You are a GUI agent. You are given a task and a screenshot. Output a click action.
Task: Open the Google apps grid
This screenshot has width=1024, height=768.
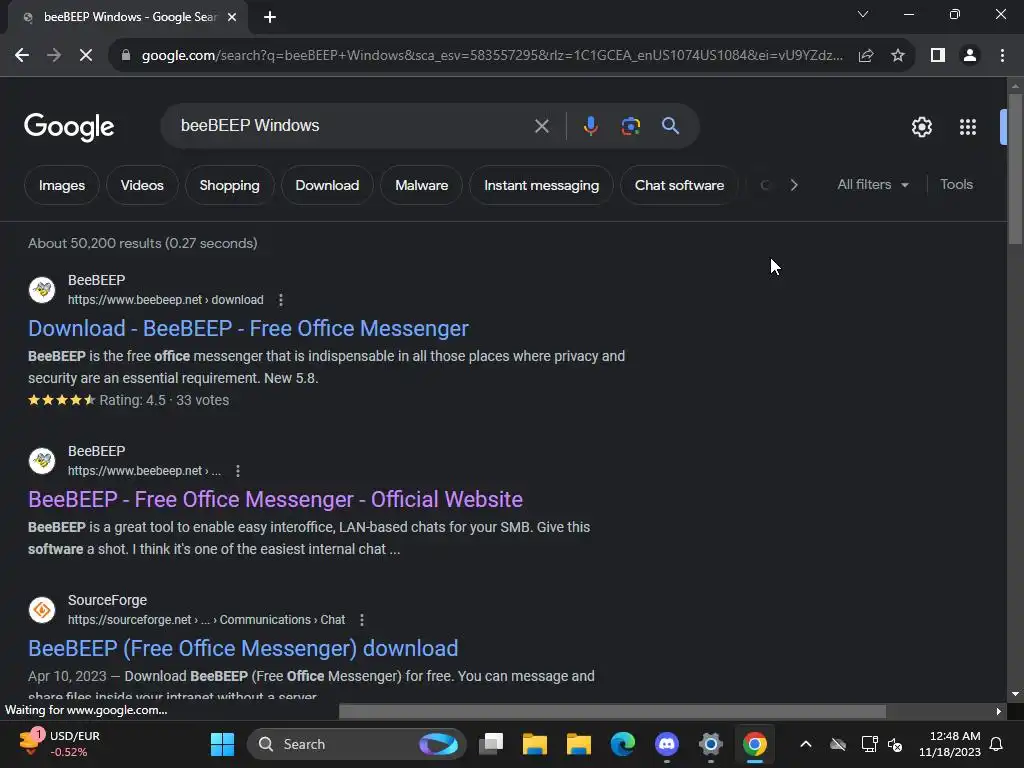point(968,127)
